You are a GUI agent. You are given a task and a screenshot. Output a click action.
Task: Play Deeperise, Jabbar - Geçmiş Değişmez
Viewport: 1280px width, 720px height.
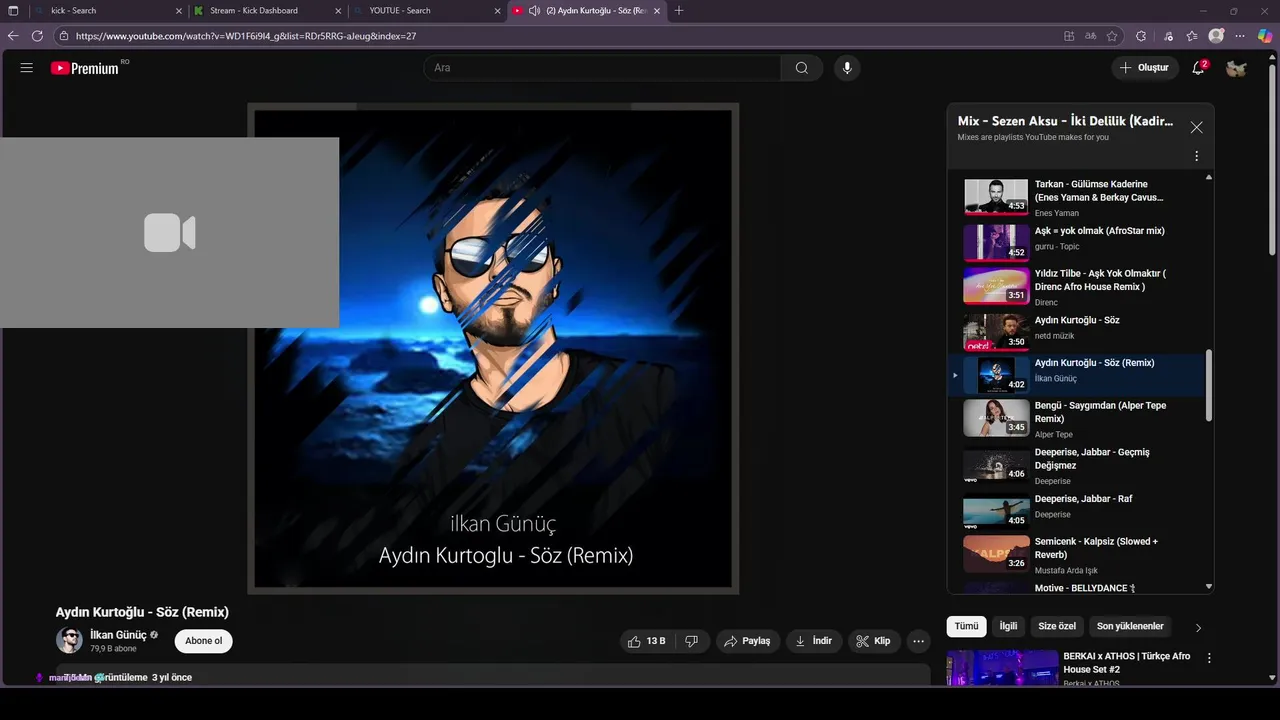click(x=1075, y=465)
